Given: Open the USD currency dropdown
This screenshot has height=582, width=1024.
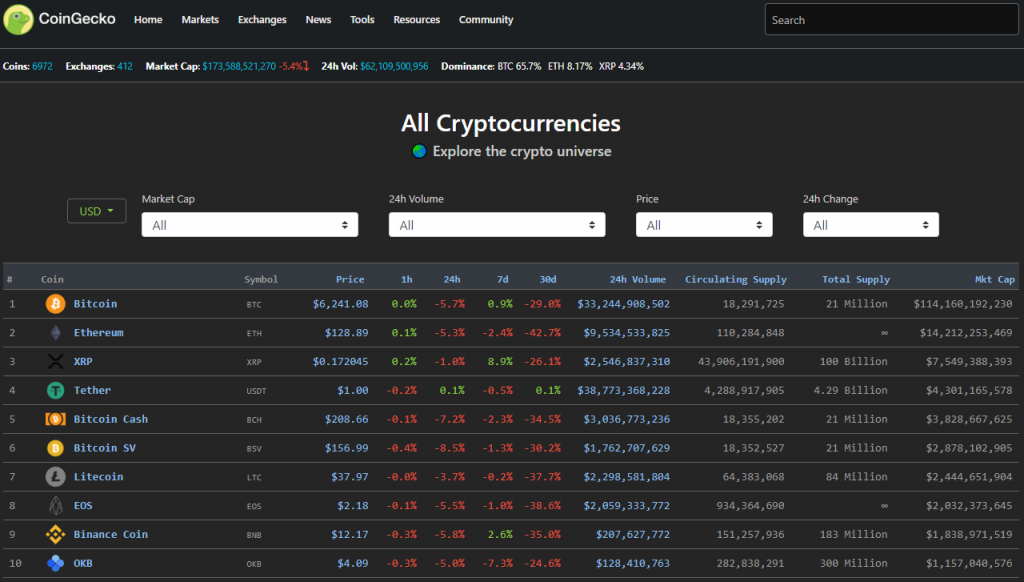Looking at the screenshot, I should click(x=96, y=210).
